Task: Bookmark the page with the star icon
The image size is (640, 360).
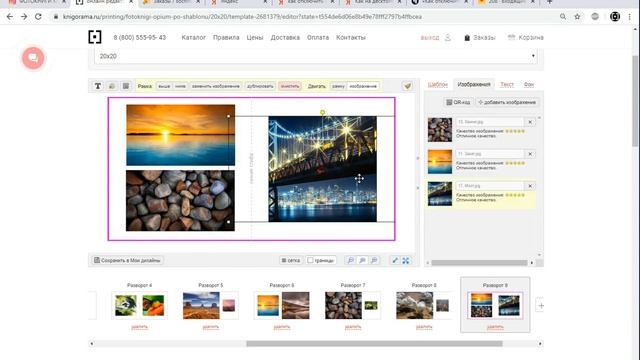Action: coord(577,17)
